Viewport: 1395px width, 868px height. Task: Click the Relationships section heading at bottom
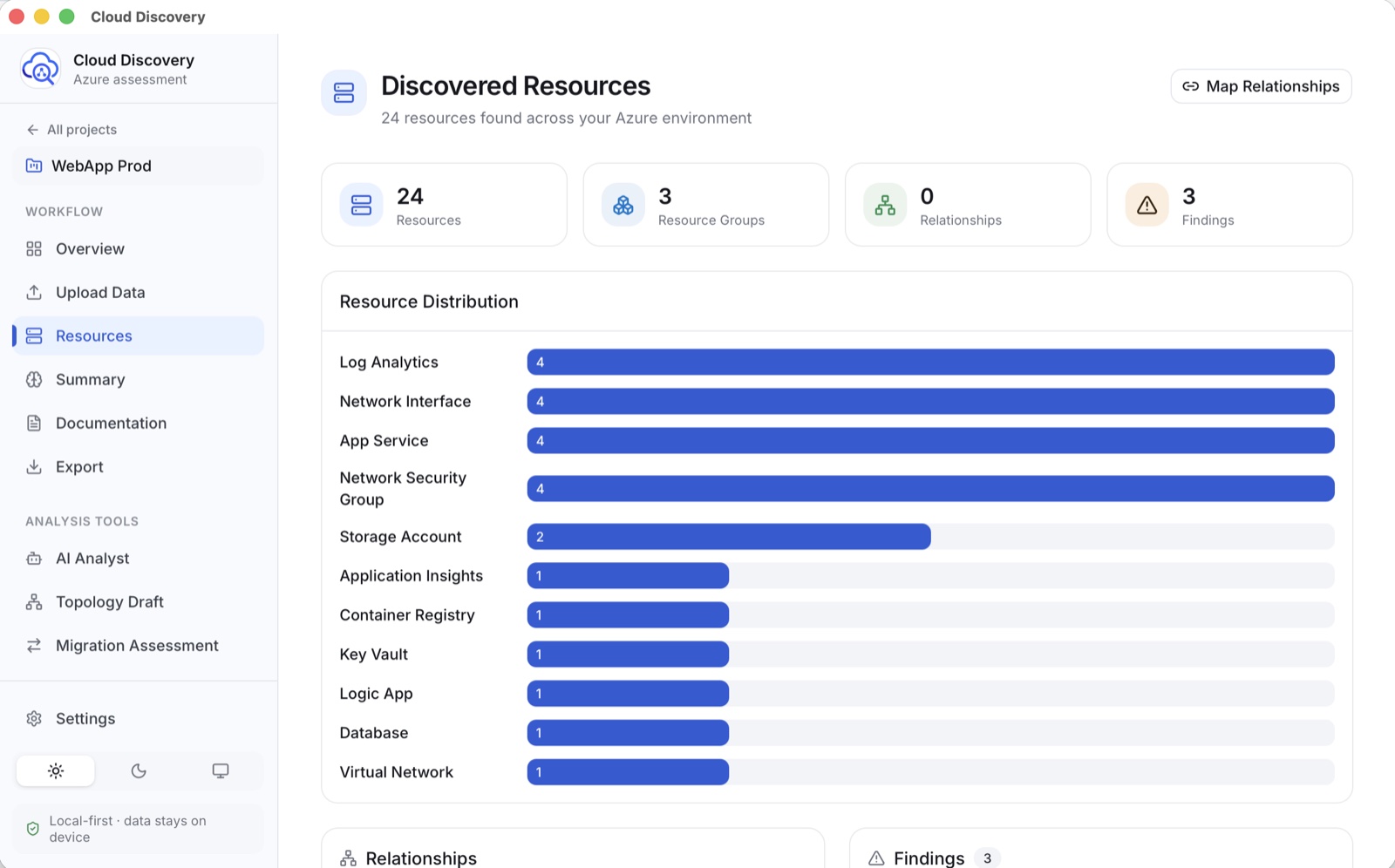click(421, 858)
